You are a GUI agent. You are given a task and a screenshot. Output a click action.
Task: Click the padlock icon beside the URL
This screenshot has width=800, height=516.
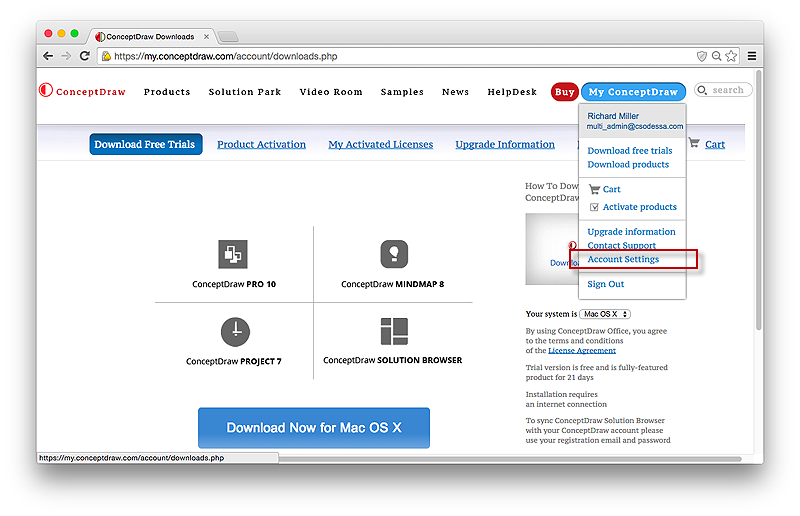[106, 56]
